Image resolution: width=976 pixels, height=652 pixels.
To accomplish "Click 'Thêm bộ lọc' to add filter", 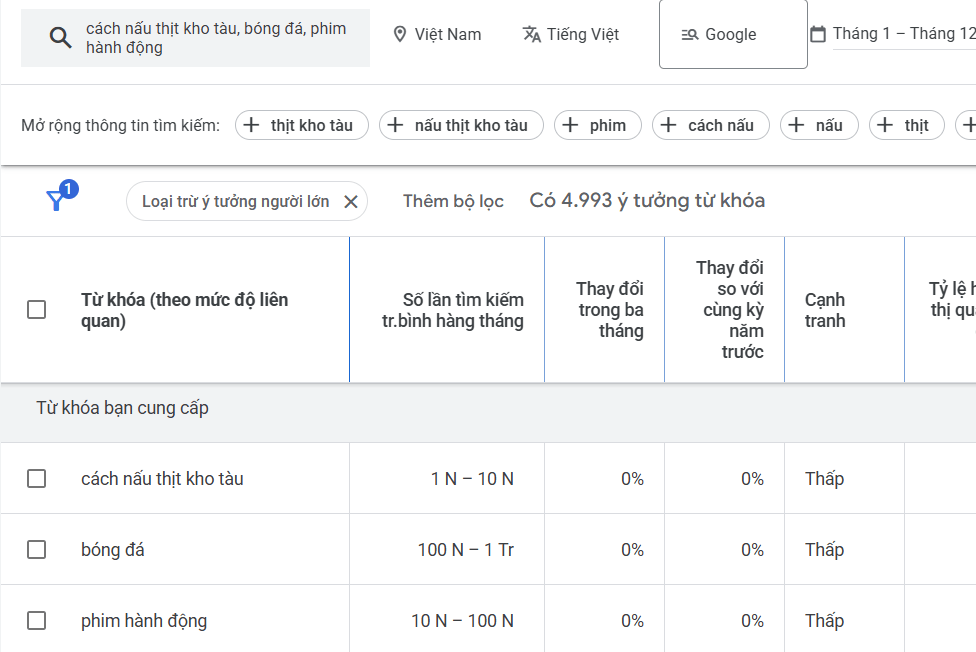I will [453, 201].
